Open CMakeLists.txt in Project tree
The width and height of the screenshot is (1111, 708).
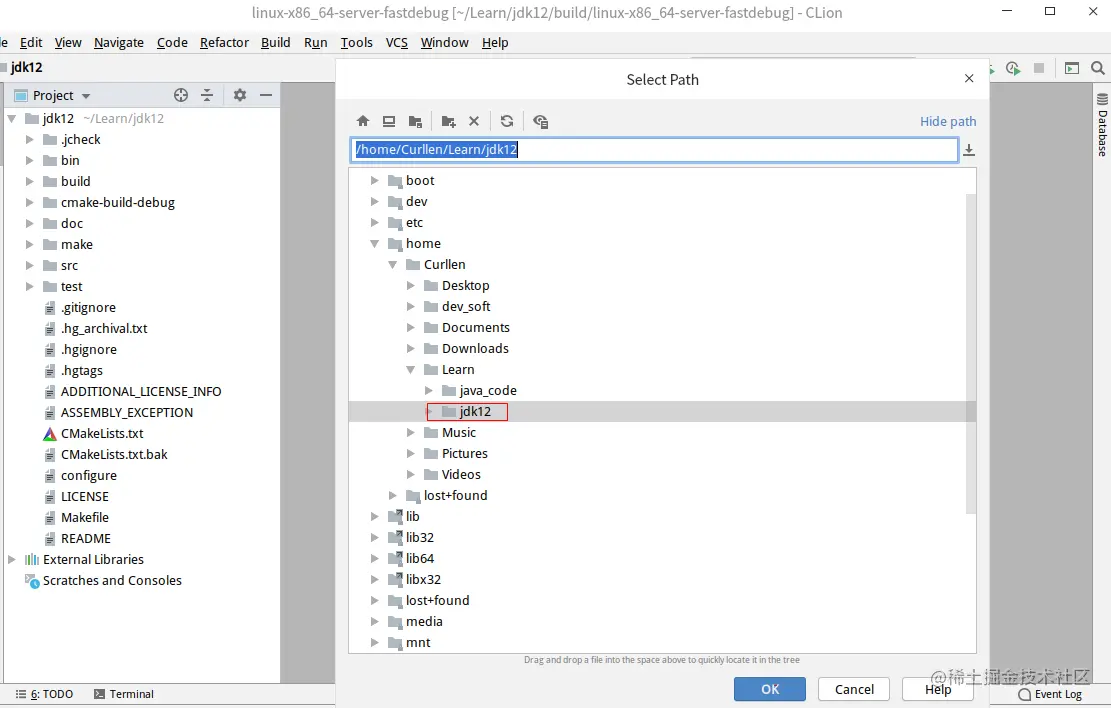(102, 433)
